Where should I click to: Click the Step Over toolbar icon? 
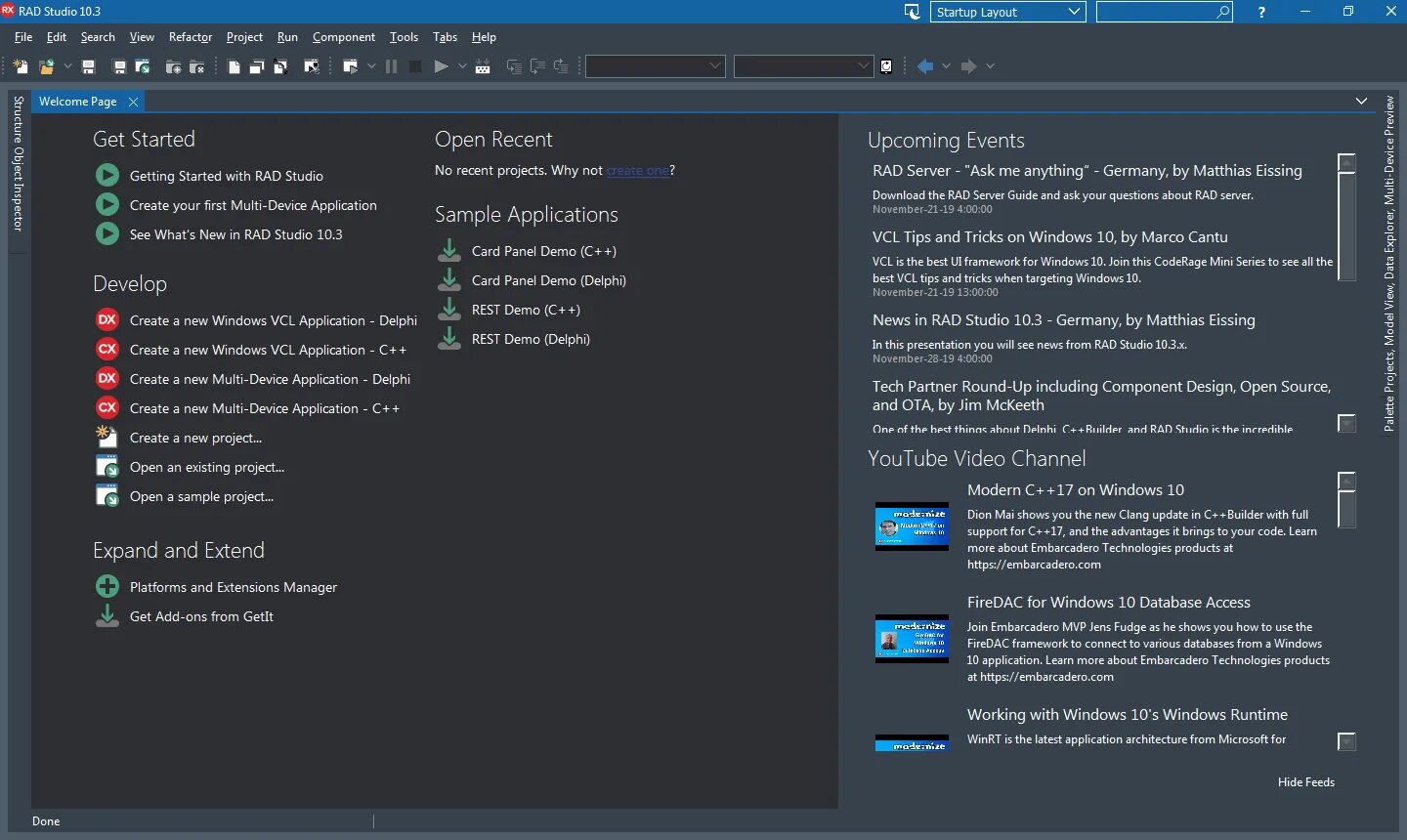537,66
